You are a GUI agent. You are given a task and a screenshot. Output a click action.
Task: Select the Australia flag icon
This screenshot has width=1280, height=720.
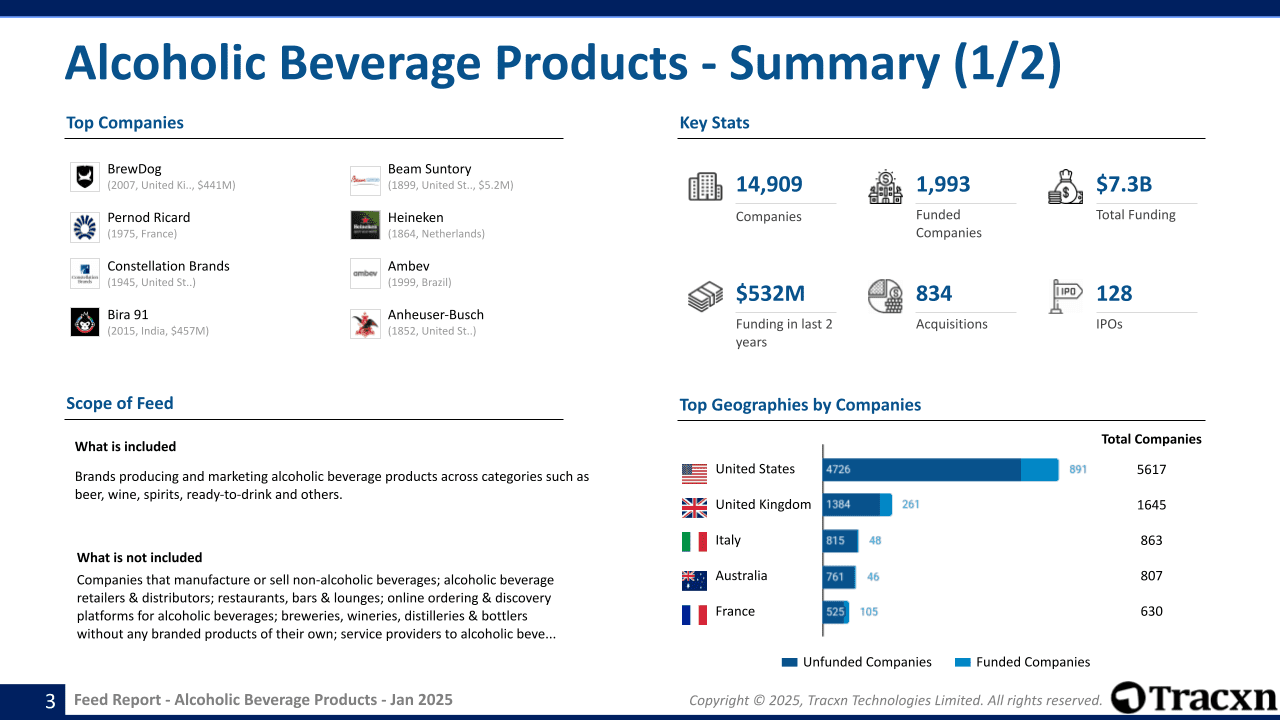point(693,577)
